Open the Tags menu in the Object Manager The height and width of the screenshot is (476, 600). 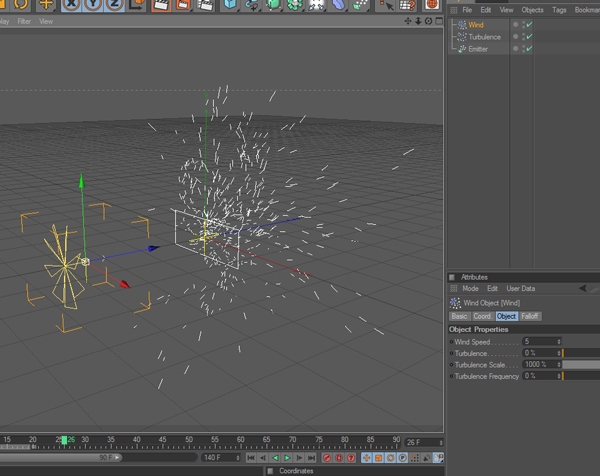[559, 10]
